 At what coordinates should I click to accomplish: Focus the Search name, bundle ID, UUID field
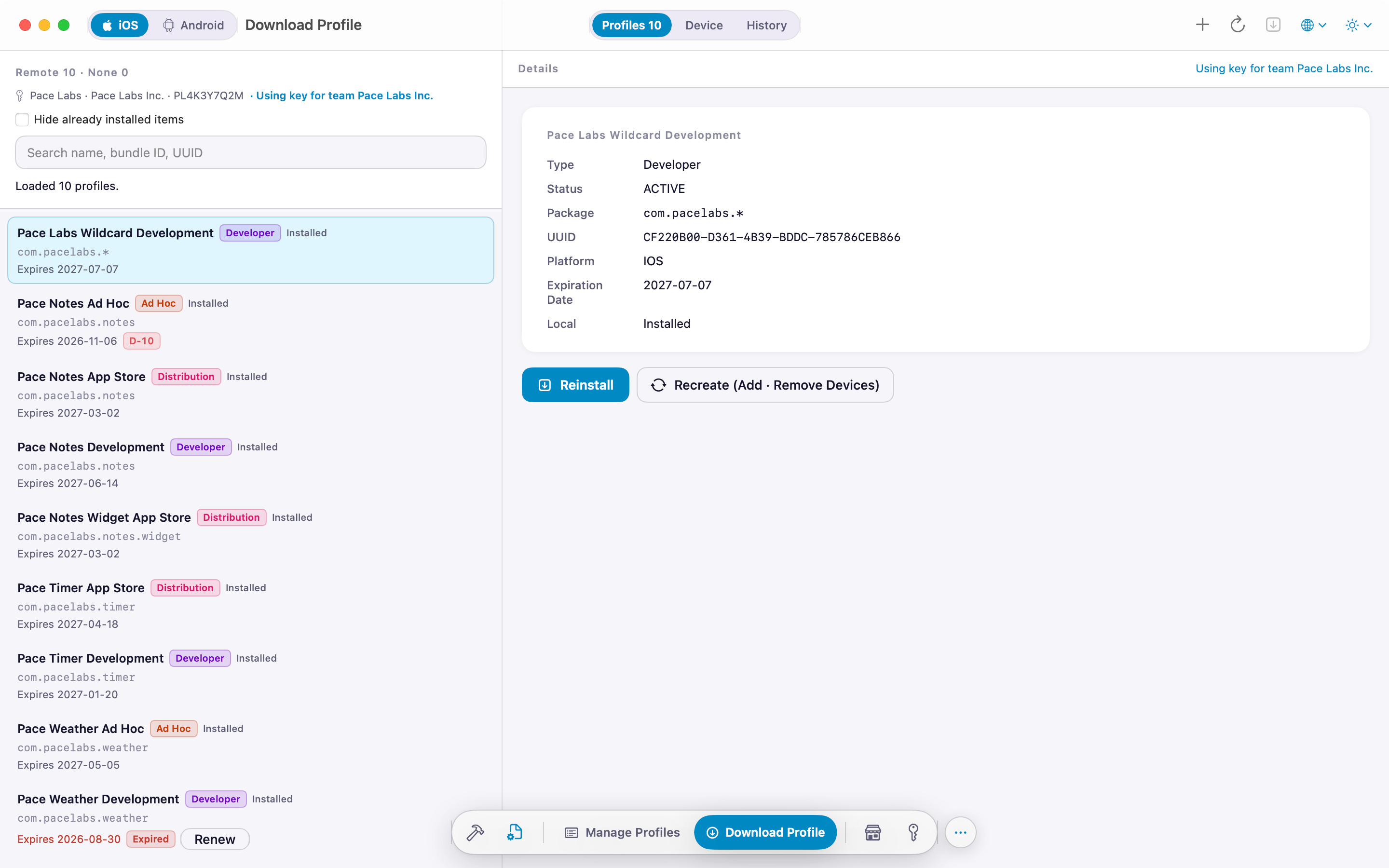pos(251,153)
